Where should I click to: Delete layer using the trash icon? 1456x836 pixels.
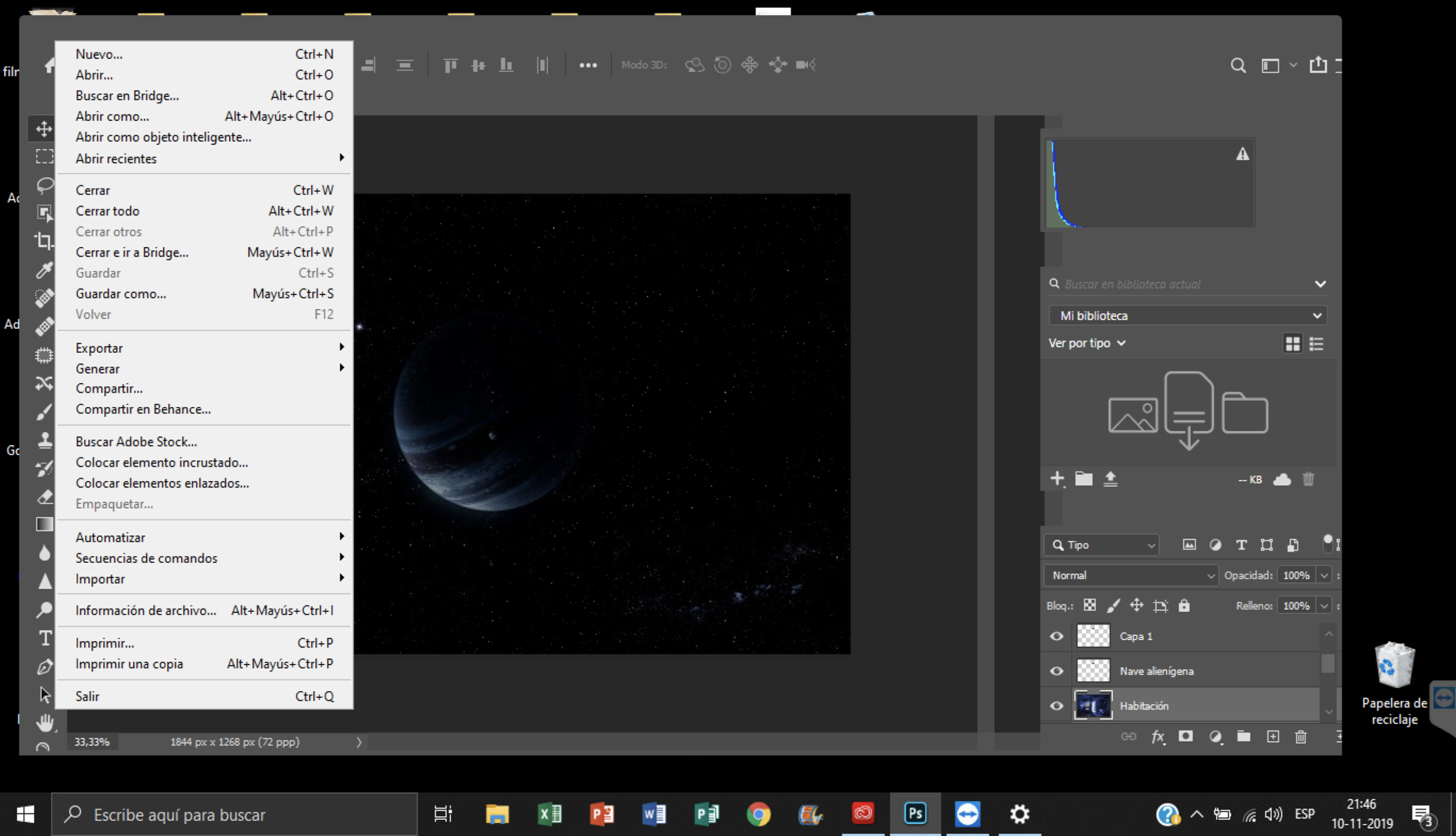pos(1300,737)
